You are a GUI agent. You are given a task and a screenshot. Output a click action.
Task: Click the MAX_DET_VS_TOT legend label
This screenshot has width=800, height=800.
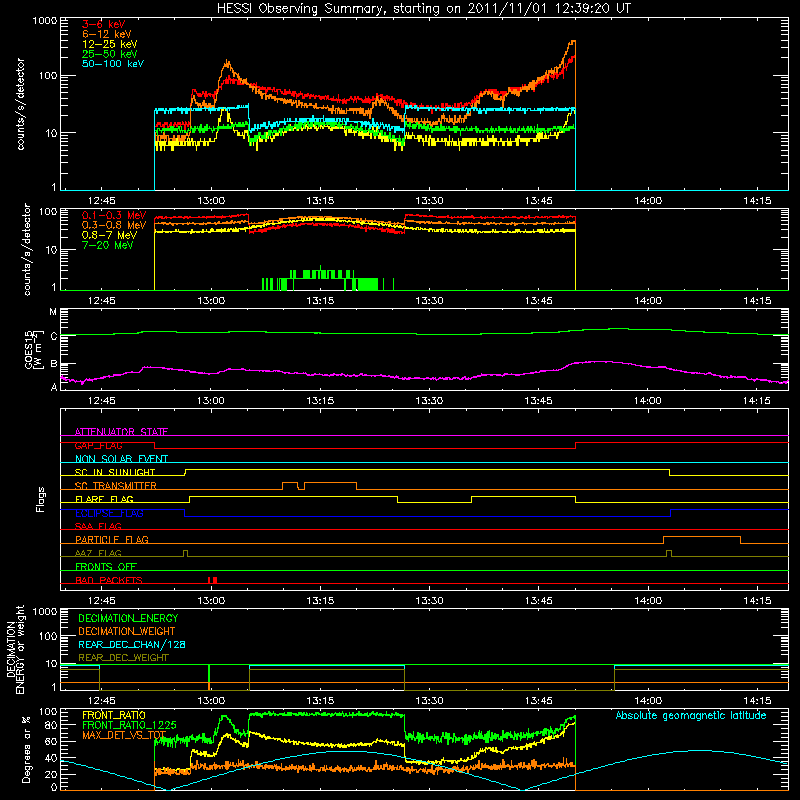coord(124,735)
